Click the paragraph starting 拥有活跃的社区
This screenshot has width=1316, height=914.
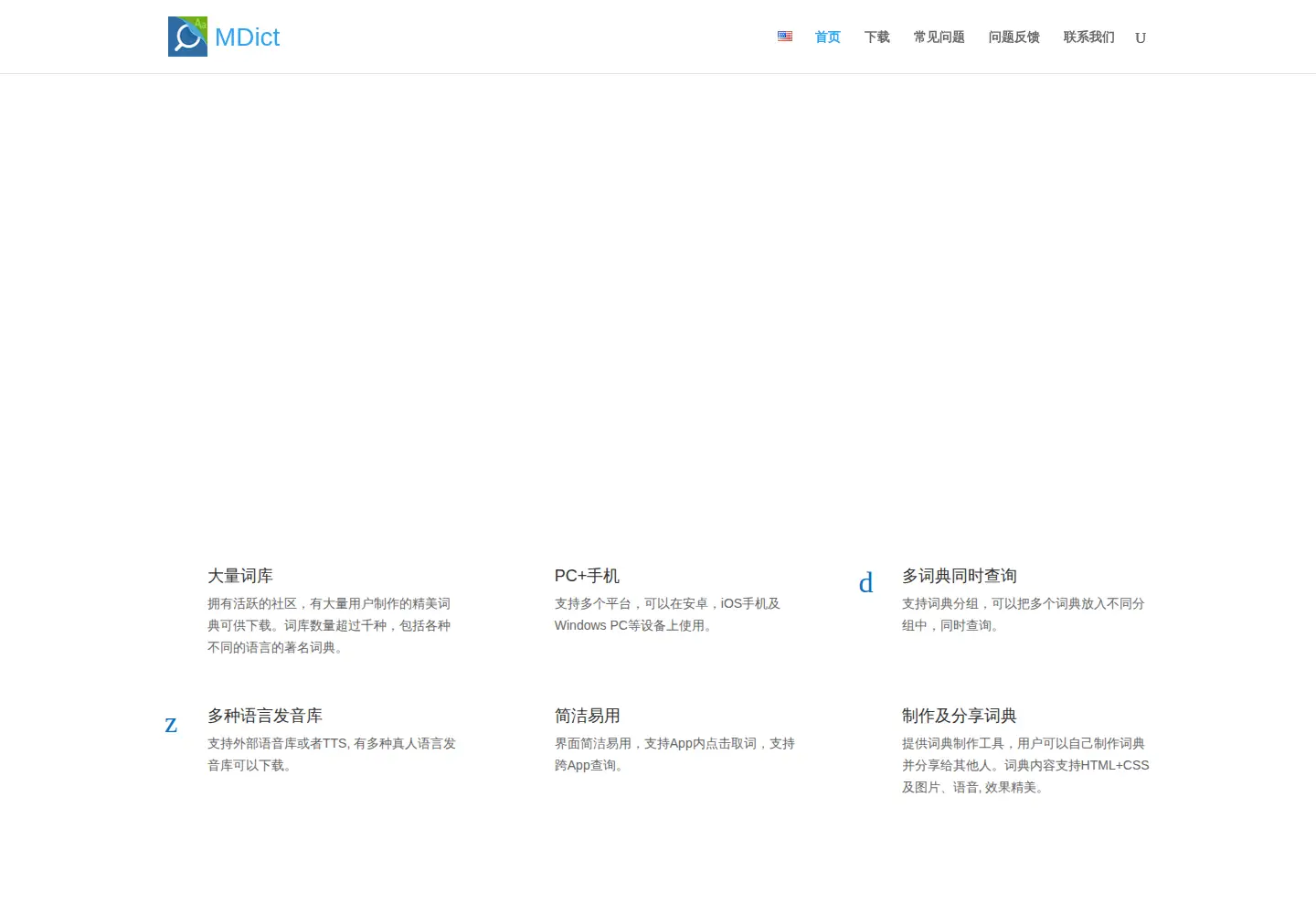point(329,626)
